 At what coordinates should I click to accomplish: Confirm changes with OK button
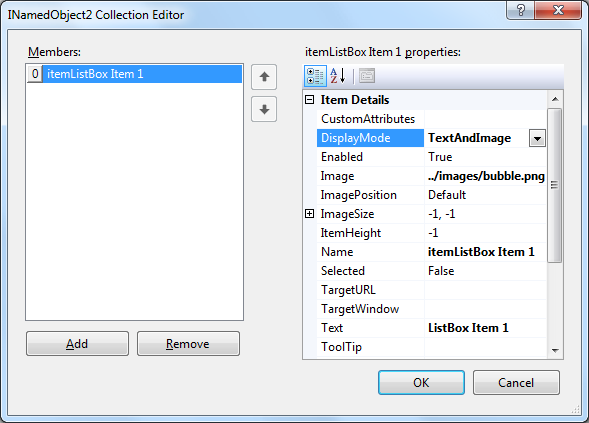(421, 382)
